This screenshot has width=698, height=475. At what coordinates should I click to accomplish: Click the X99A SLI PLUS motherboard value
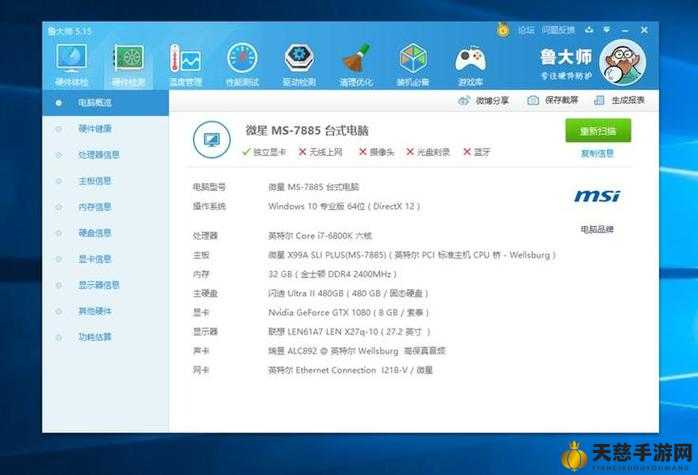(x=412, y=255)
